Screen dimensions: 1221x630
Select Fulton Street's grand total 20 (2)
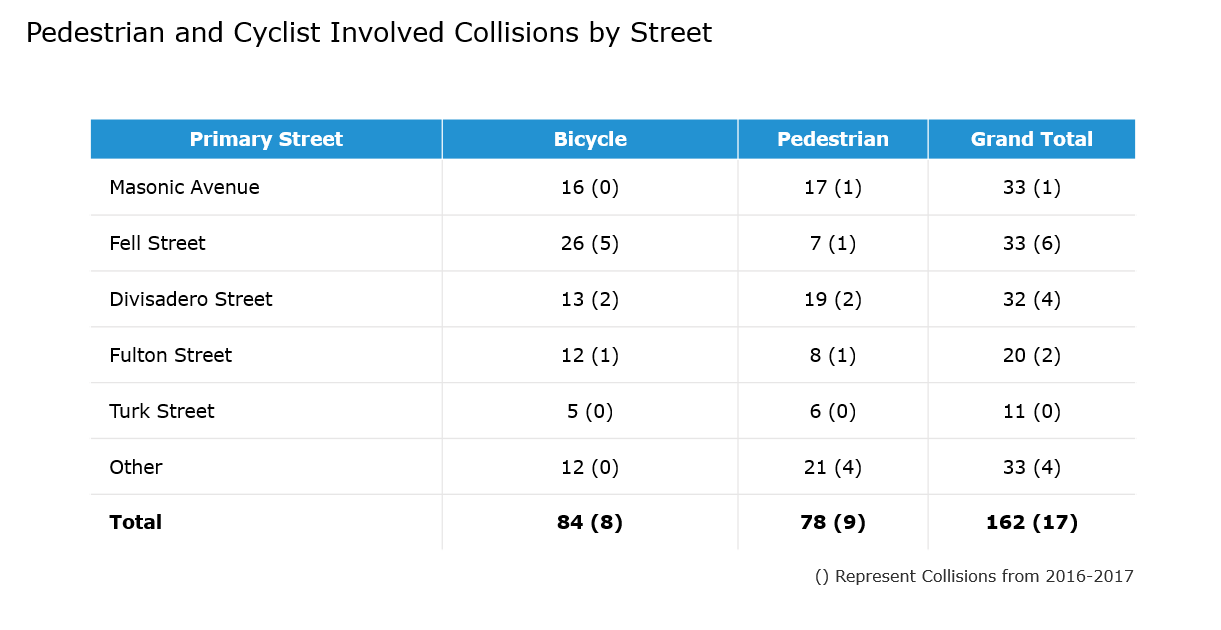pyautogui.click(x=1031, y=355)
